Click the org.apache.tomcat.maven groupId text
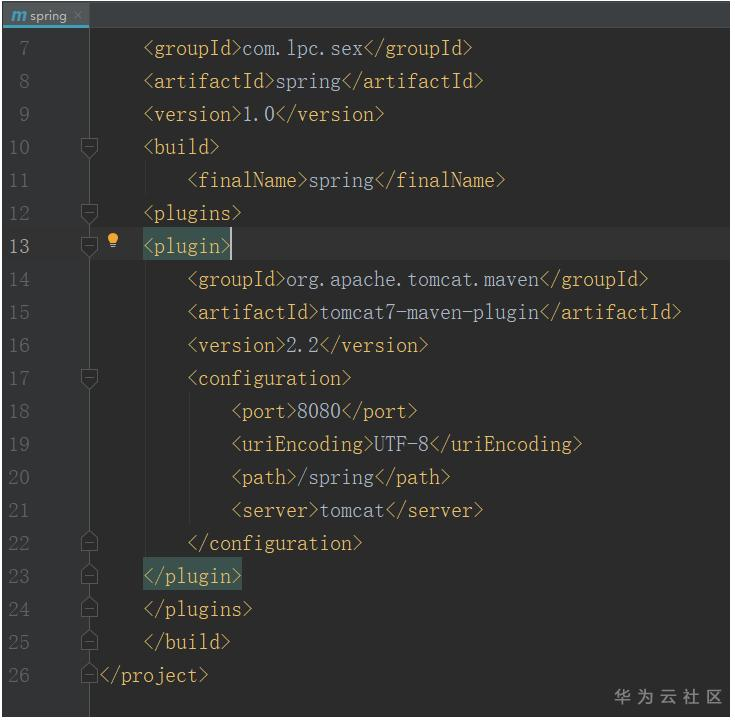 412,279
